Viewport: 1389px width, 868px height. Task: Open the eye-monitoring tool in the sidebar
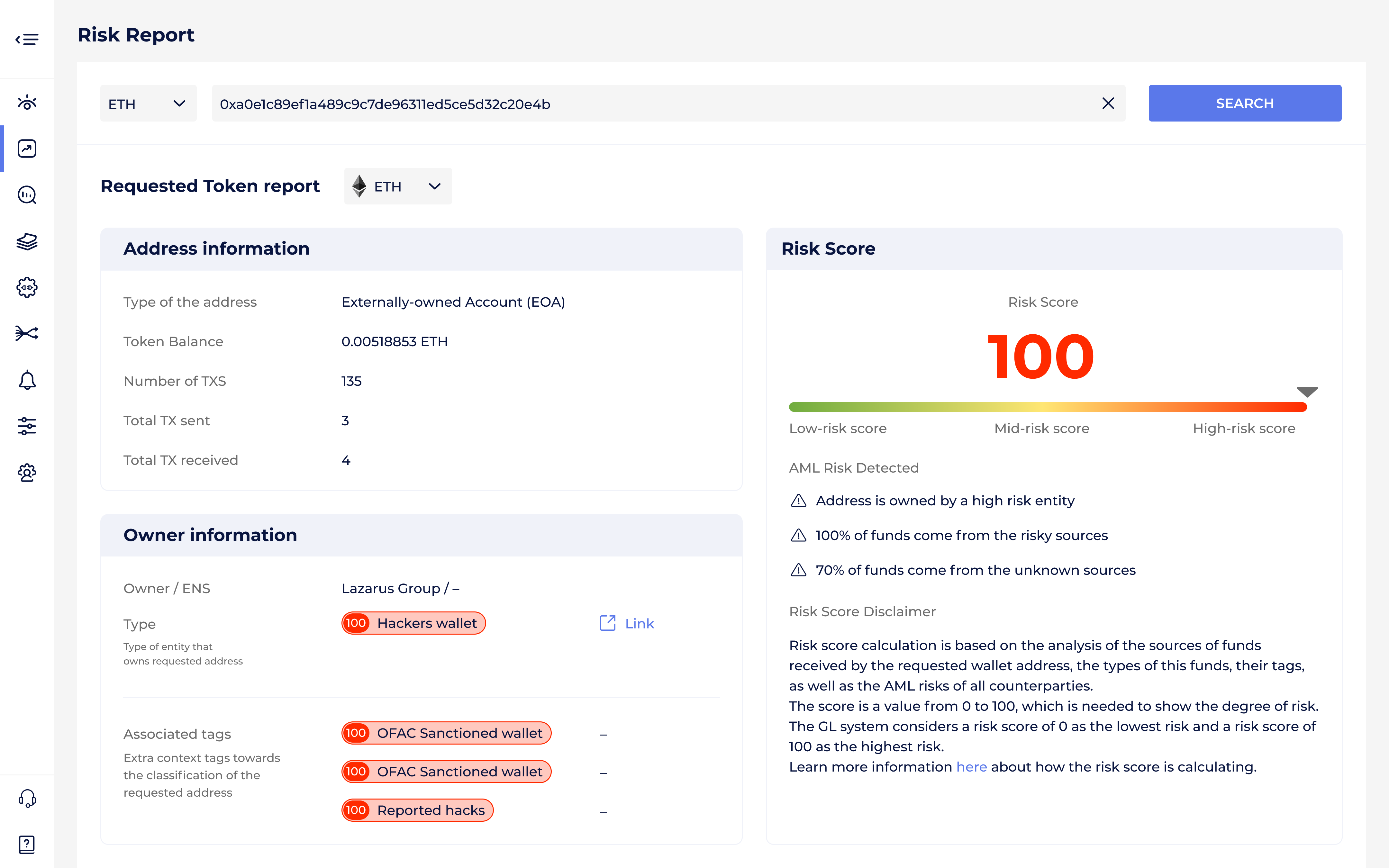[x=27, y=102]
